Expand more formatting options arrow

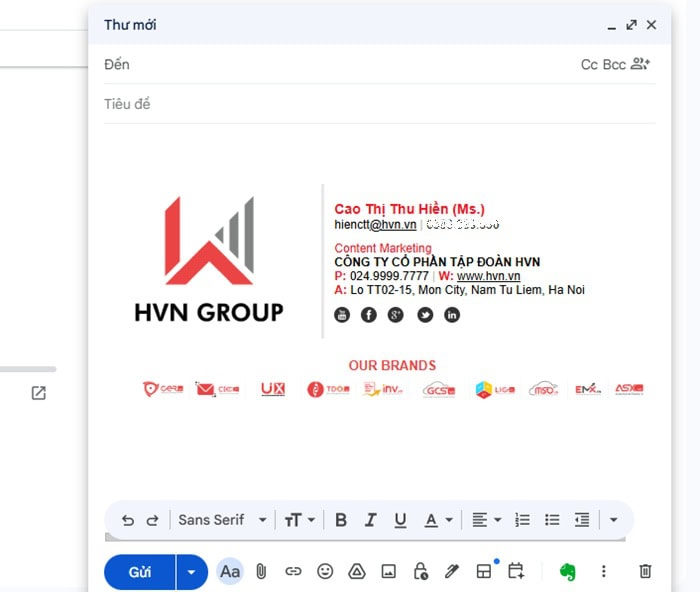tap(613, 520)
